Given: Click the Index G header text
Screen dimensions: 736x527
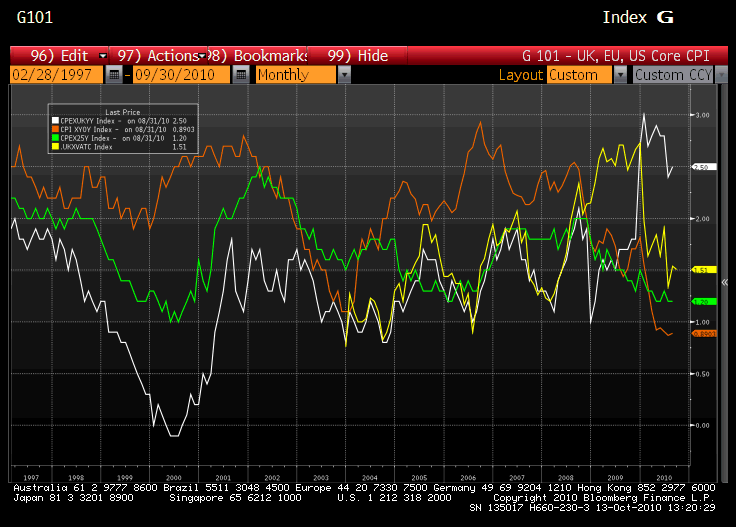Looking at the screenshot, I should 638,18.
